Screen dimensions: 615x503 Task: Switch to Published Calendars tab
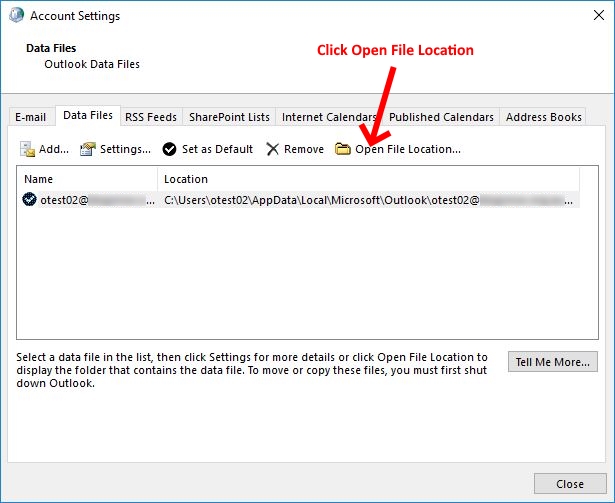441,117
